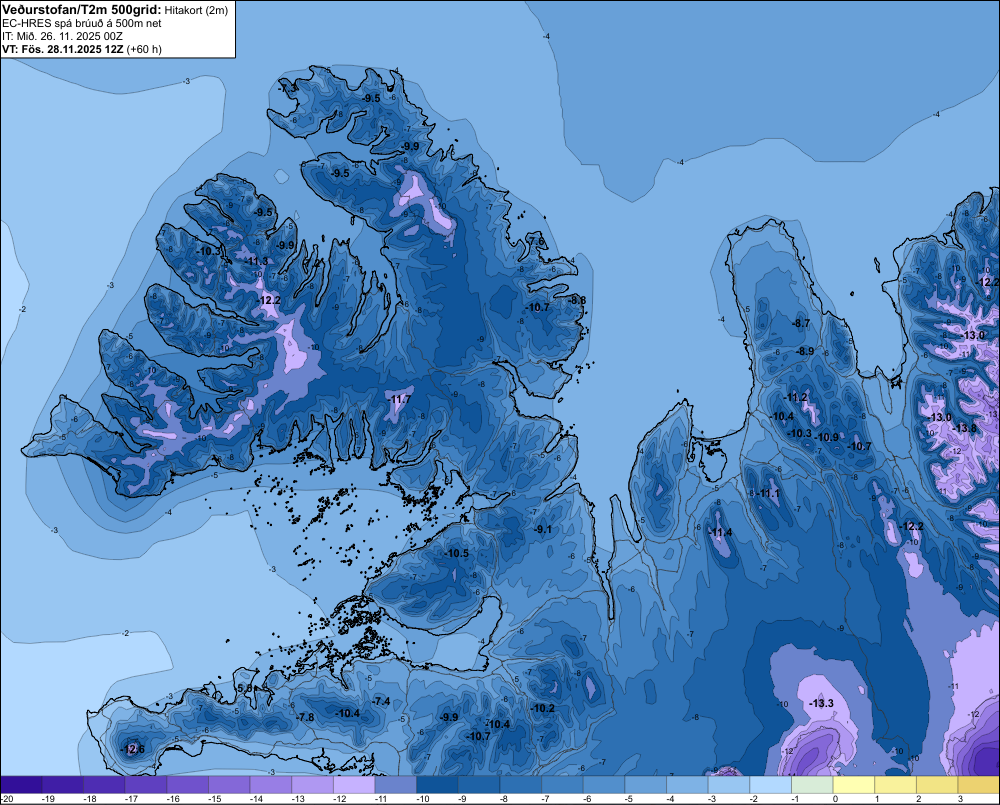Click the line 'EC-HRES spá brúuð á 500m net'
Image resolution: width=1000 pixels, height=805 pixels.
tap(82, 23)
